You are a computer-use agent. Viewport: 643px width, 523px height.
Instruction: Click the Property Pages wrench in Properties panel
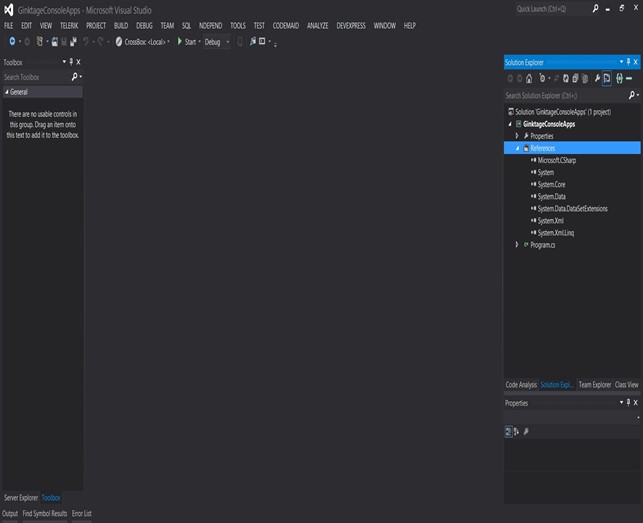coord(526,432)
